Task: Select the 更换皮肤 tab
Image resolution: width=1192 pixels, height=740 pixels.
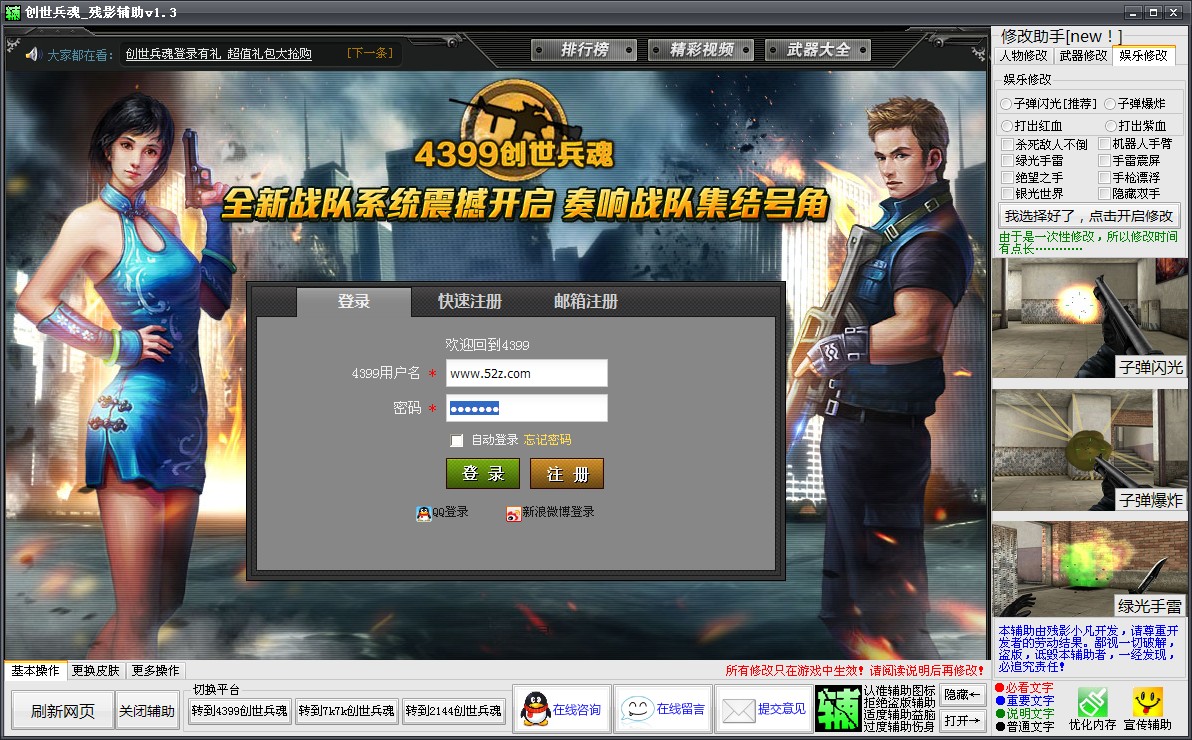Action: click(x=96, y=670)
